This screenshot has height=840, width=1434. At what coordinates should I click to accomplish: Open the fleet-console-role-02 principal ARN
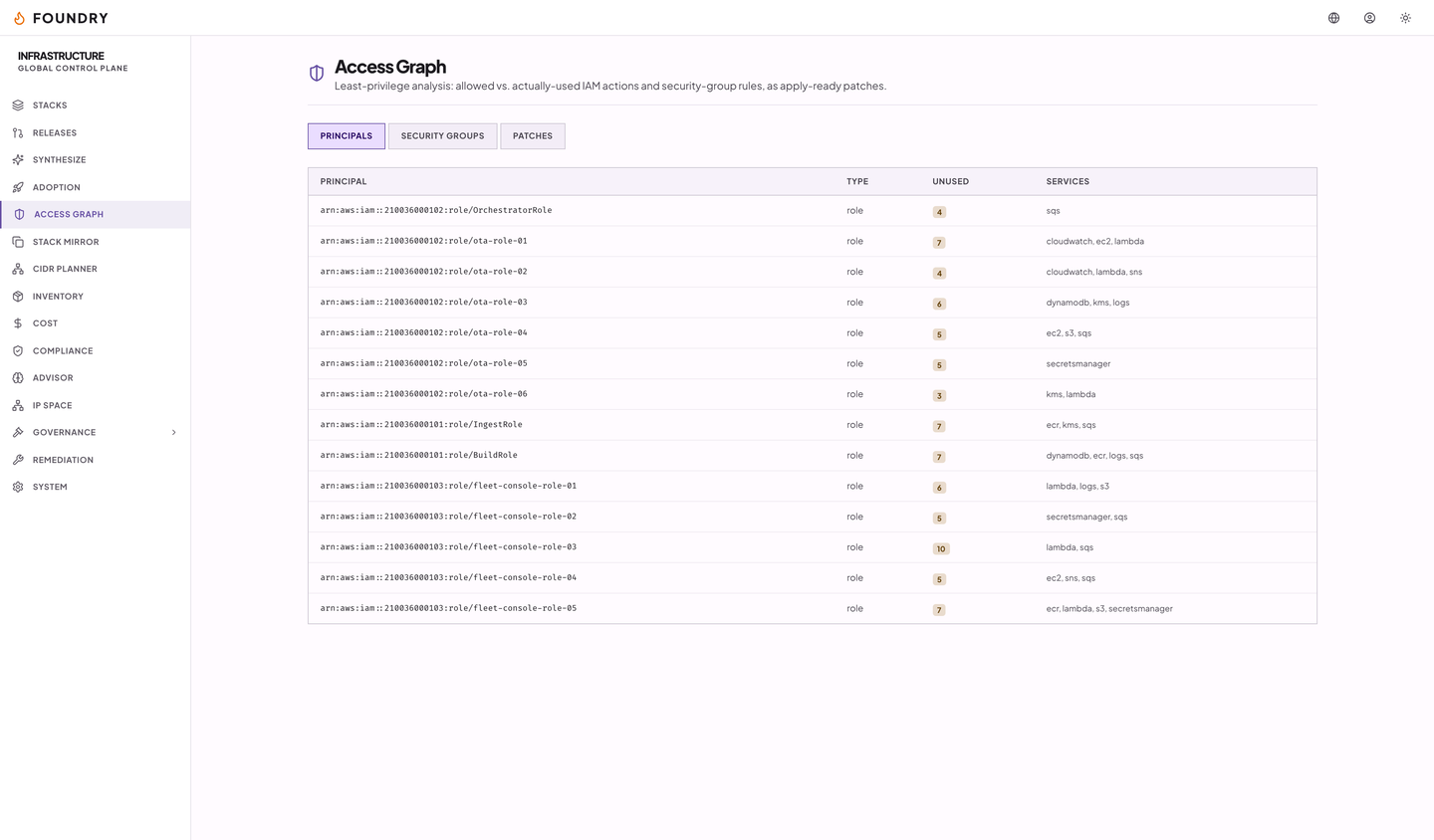pos(448,517)
